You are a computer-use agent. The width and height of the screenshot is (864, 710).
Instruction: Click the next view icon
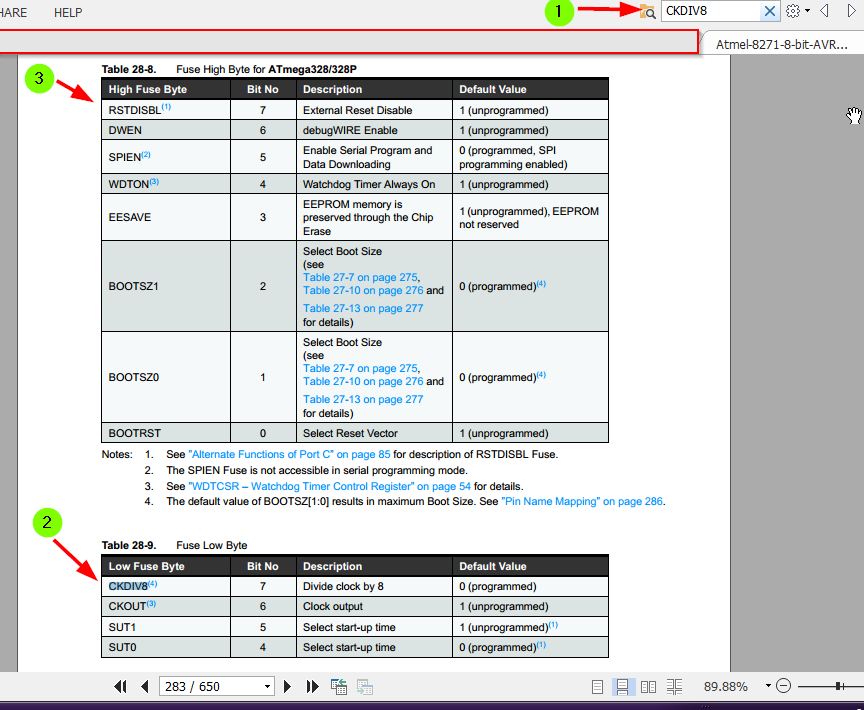click(365, 686)
